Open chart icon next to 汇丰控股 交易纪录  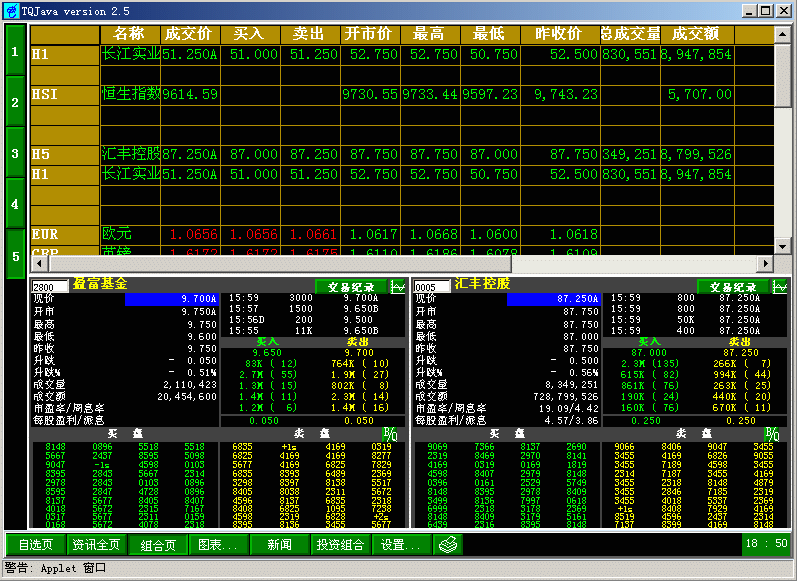point(780,287)
